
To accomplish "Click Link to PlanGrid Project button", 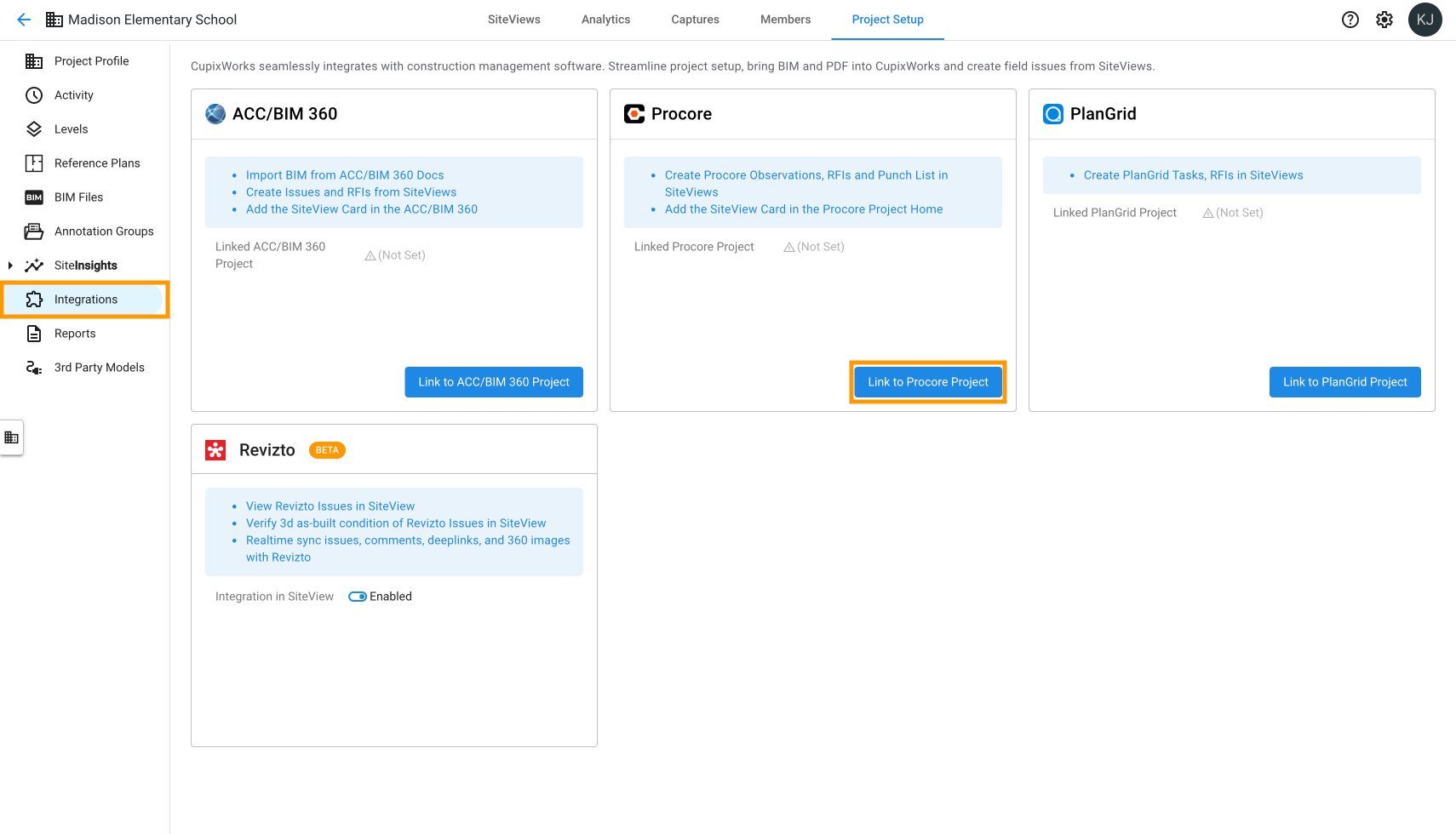I will pos(1345,382).
